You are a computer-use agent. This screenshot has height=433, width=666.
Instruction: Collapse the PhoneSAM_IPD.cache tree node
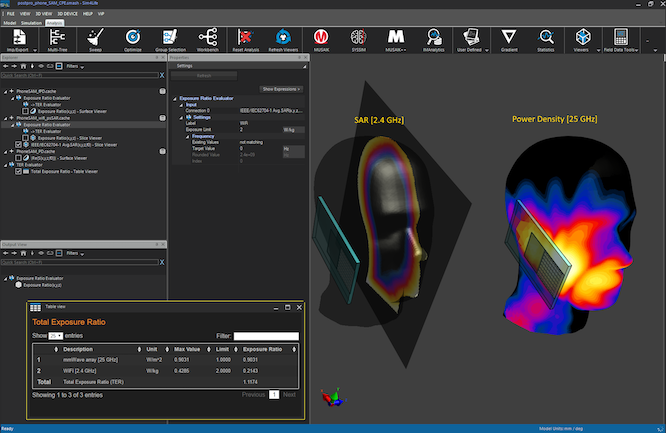(6, 91)
